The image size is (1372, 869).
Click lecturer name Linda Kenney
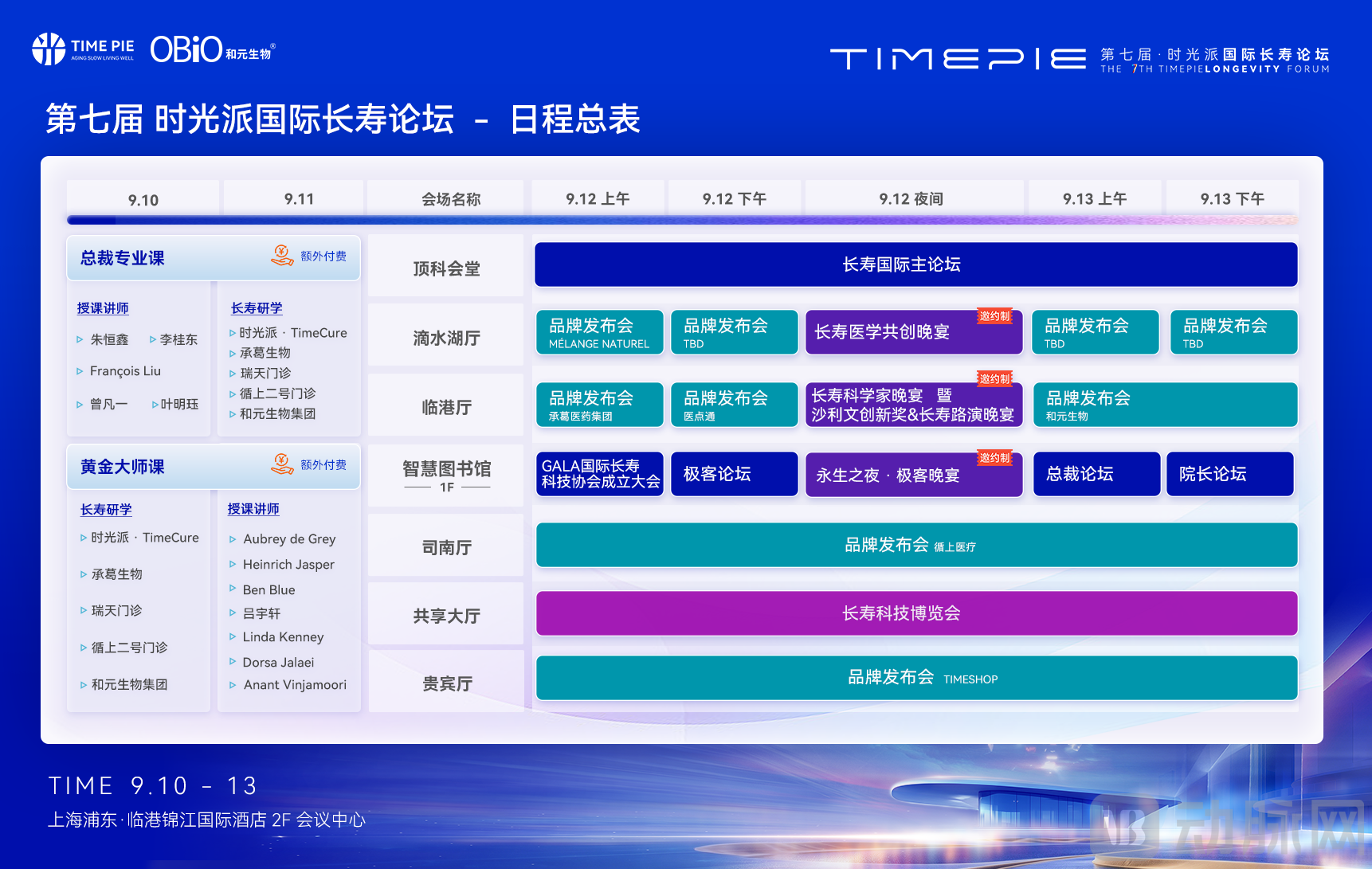tap(284, 637)
